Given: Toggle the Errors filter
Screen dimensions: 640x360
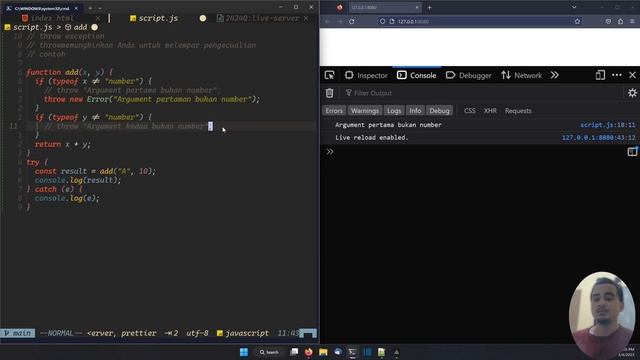Looking at the screenshot, I should click(x=334, y=111).
